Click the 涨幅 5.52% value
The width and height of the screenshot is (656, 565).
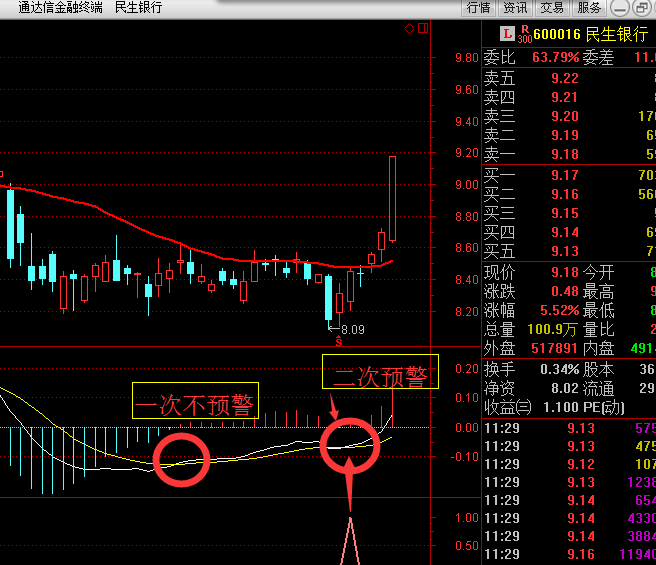click(559, 311)
